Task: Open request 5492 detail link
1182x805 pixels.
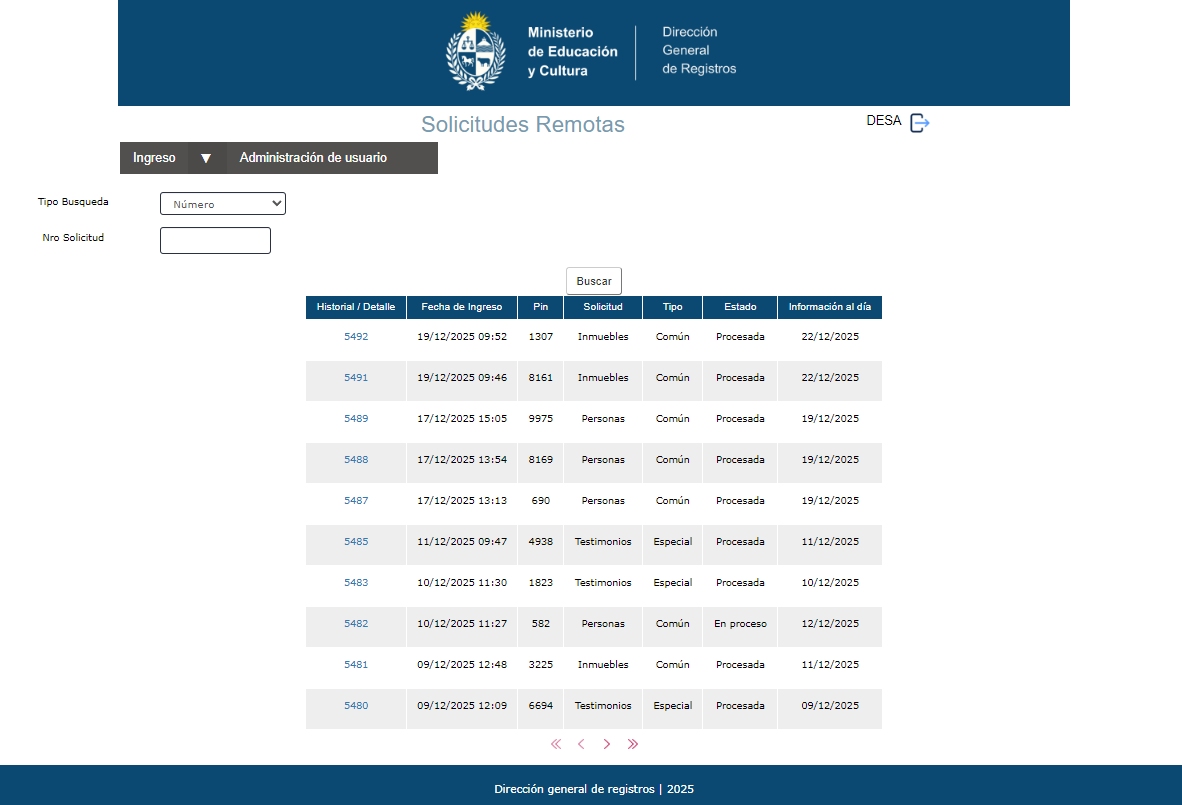Action: point(356,337)
